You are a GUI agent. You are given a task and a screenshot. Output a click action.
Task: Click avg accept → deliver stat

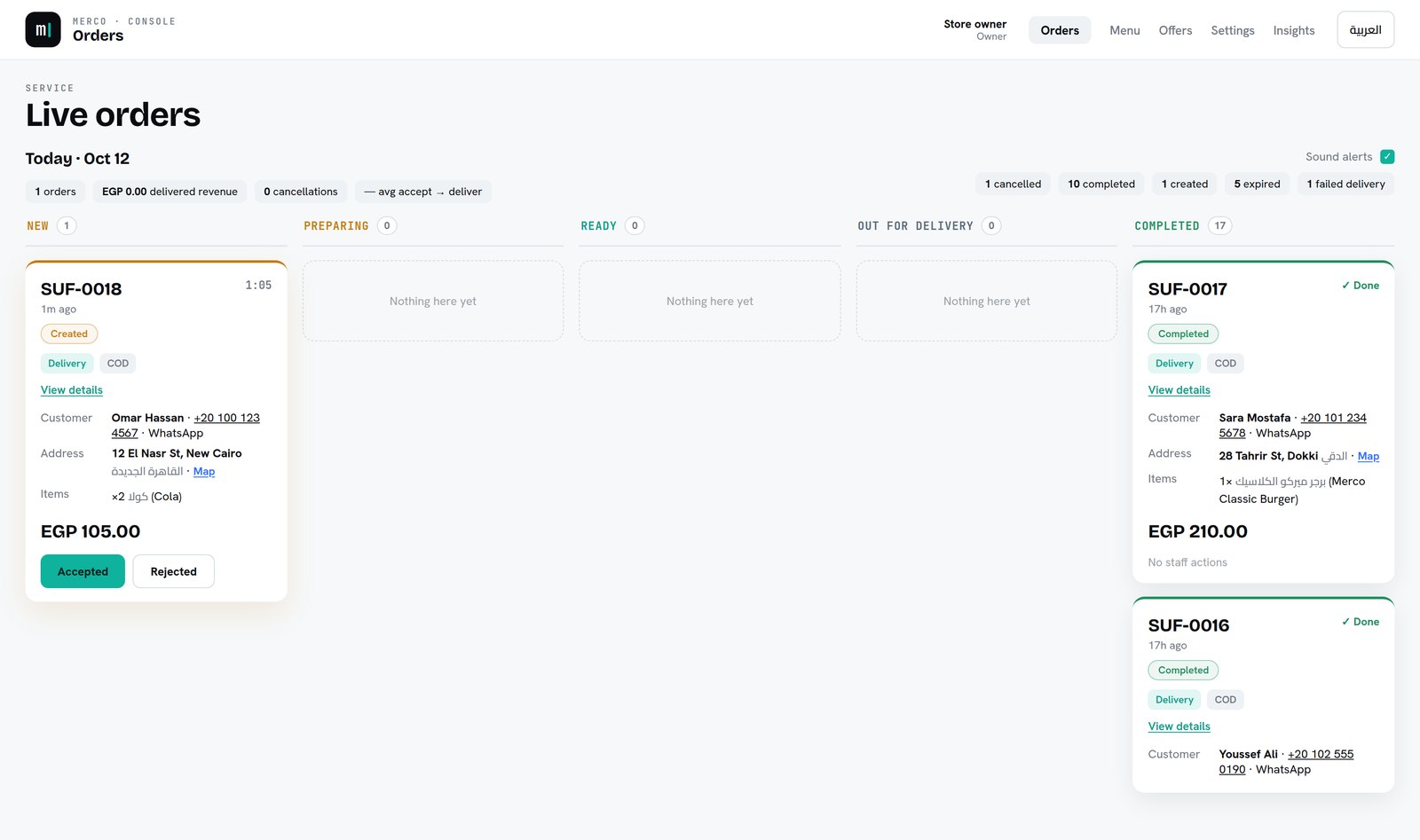click(423, 192)
